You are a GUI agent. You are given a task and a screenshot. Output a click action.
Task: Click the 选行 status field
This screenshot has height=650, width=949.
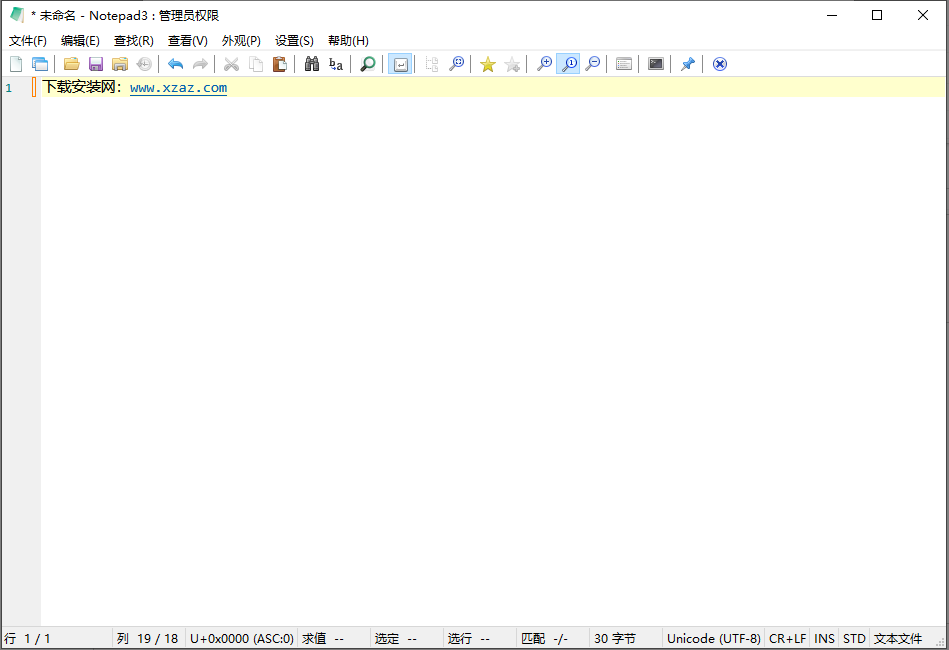480,639
